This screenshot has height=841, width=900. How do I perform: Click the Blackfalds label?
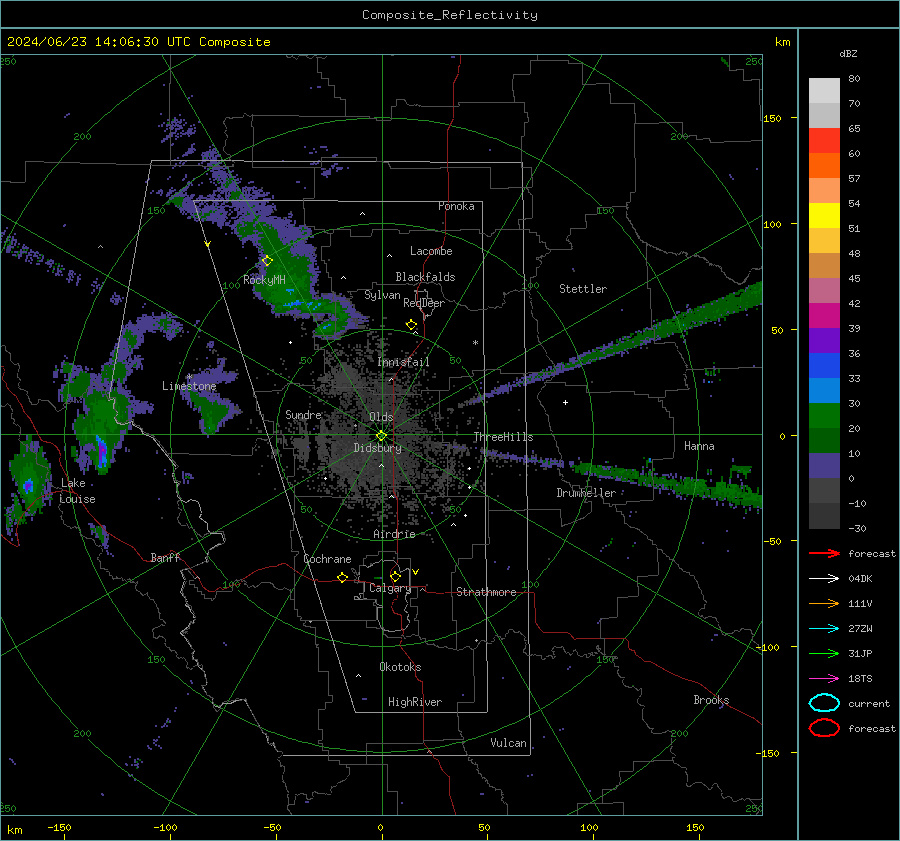pyautogui.click(x=425, y=277)
